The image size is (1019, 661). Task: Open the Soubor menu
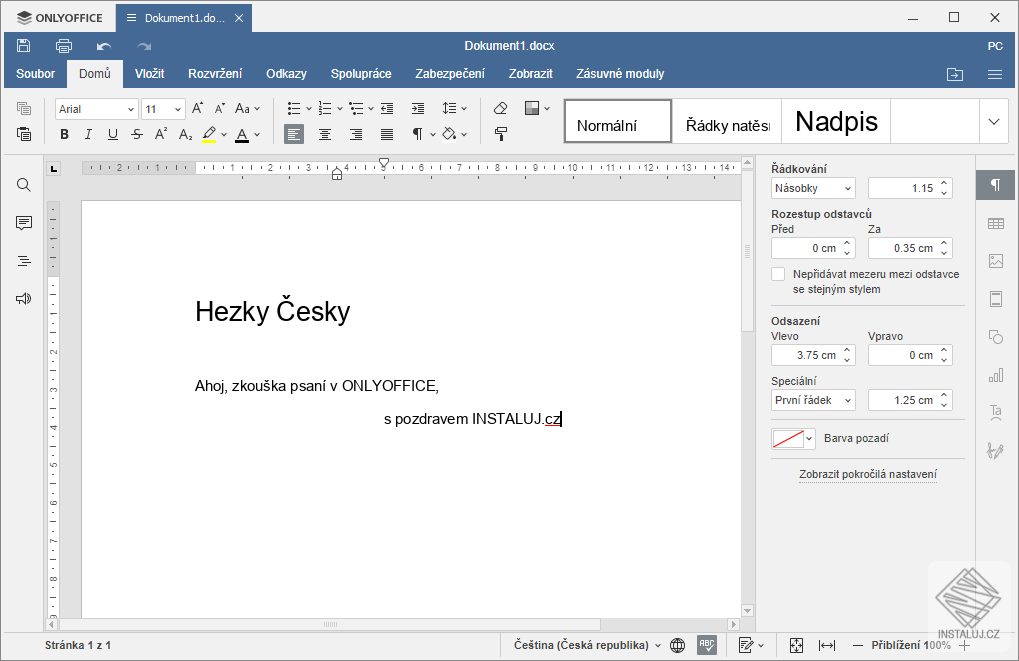(x=35, y=73)
